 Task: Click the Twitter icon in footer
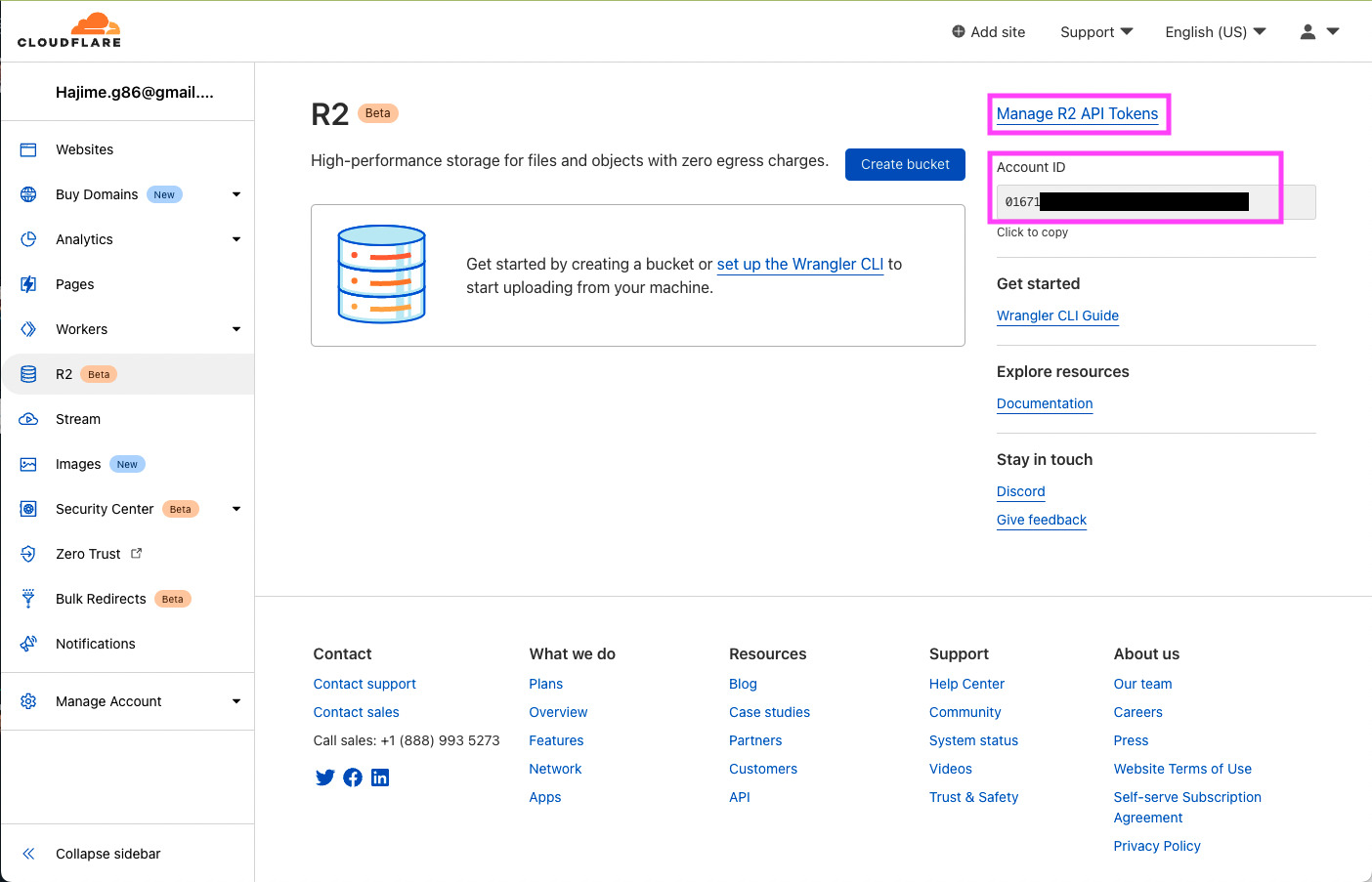(x=324, y=777)
